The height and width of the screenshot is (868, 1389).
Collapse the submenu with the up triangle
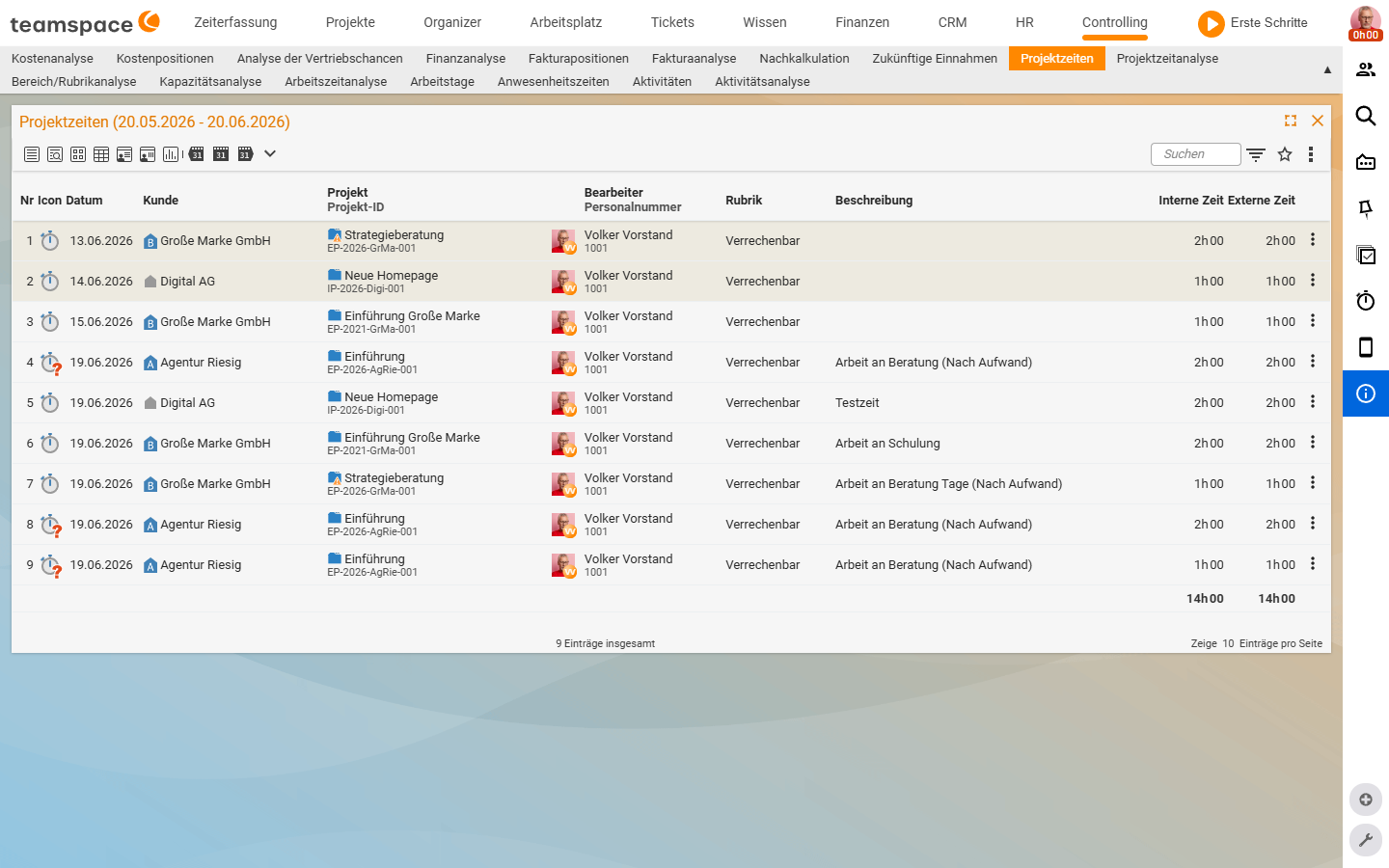tap(1327, 69)
